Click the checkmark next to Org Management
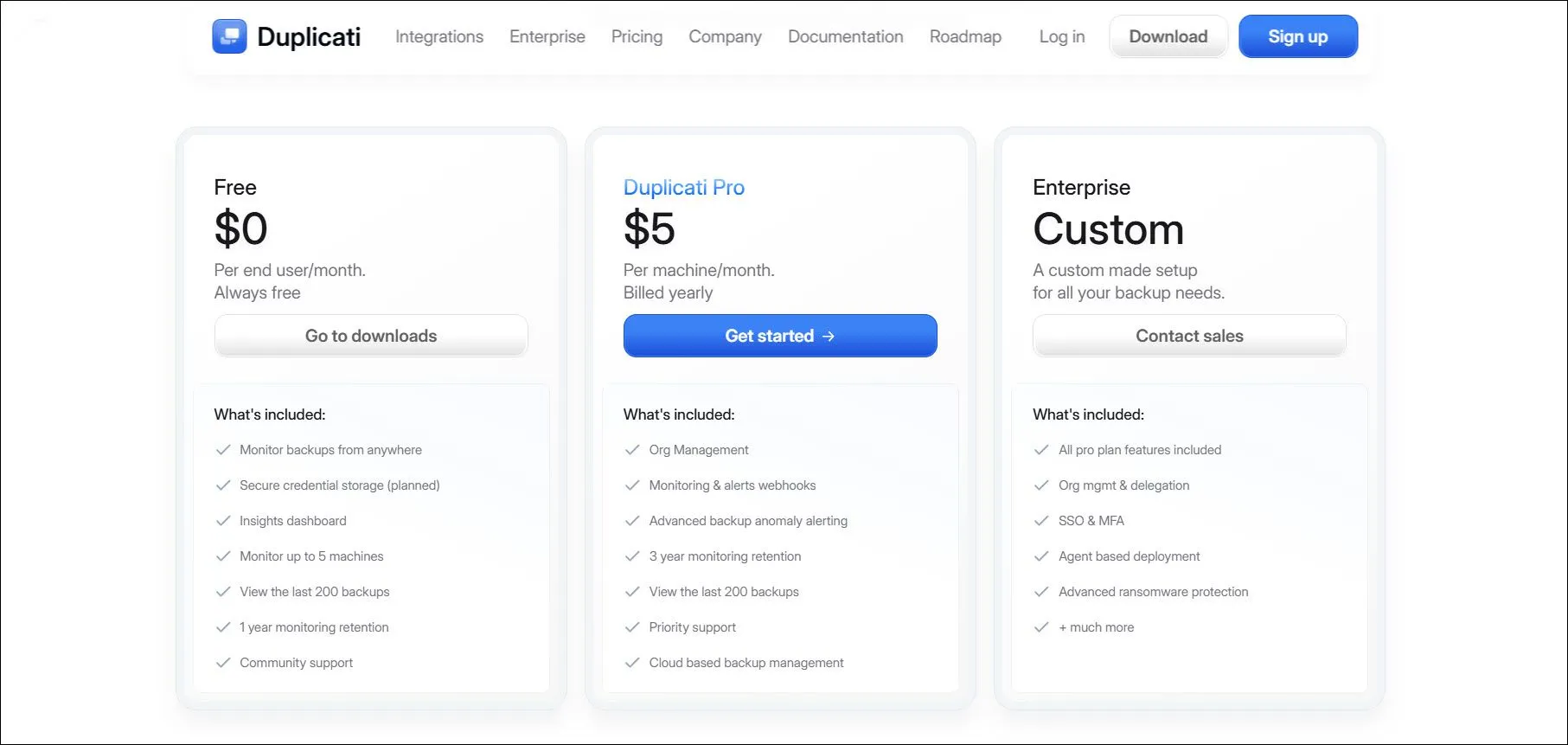Viewport: 1568px width, 745px height. pos(632,449)
